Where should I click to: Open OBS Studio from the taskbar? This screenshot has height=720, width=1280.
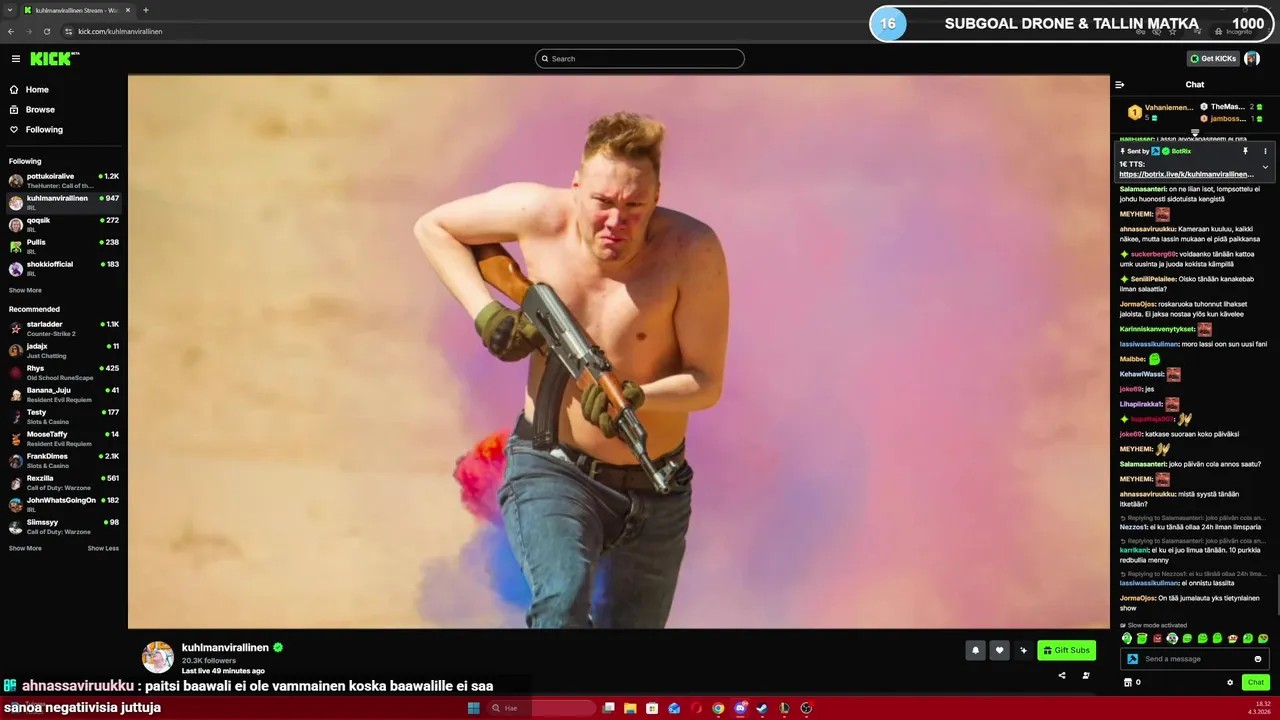pyautogui.click(x=806, y=708)
